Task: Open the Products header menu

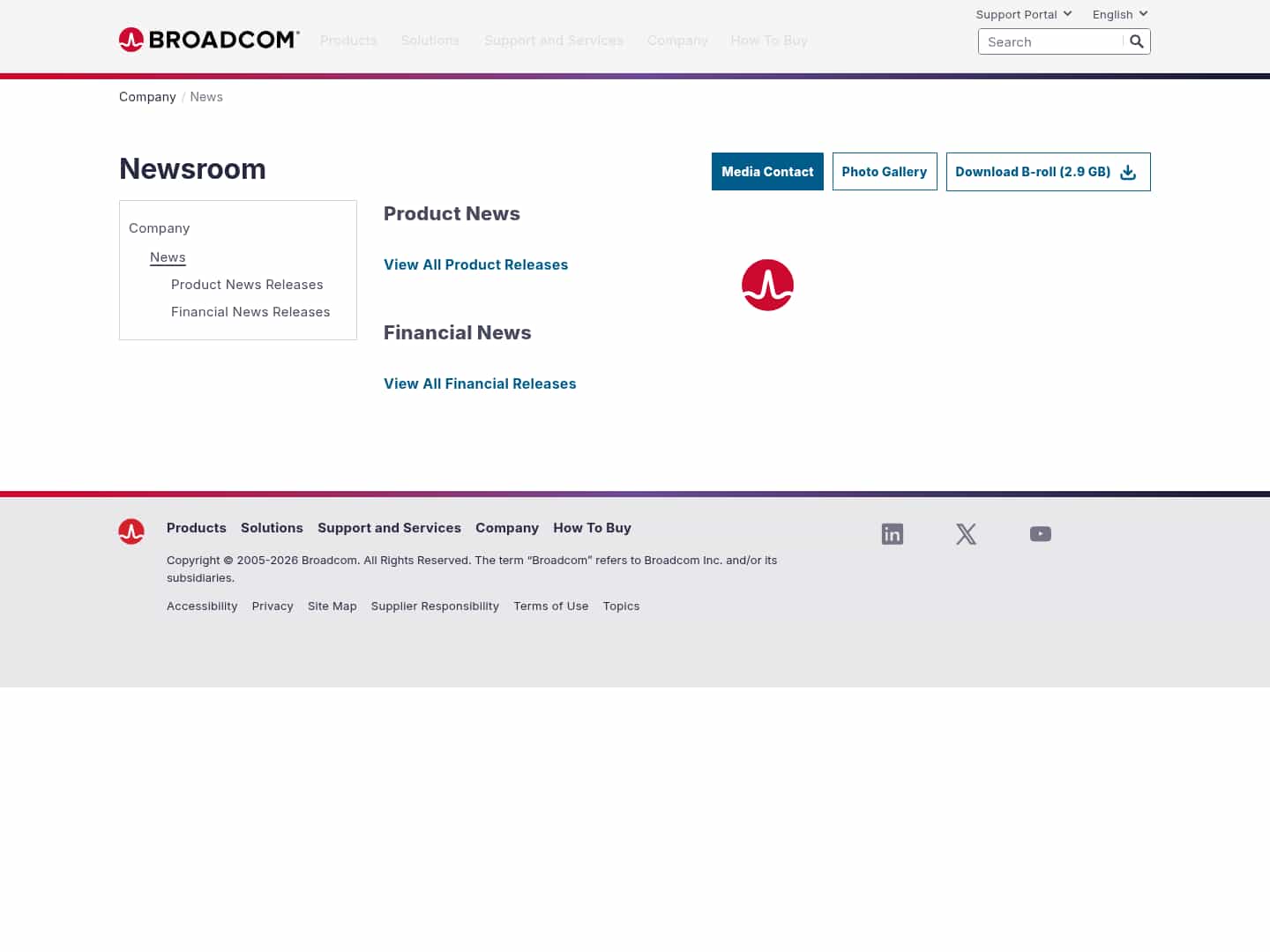Action: pyautogui.click(x=348, y=41)
